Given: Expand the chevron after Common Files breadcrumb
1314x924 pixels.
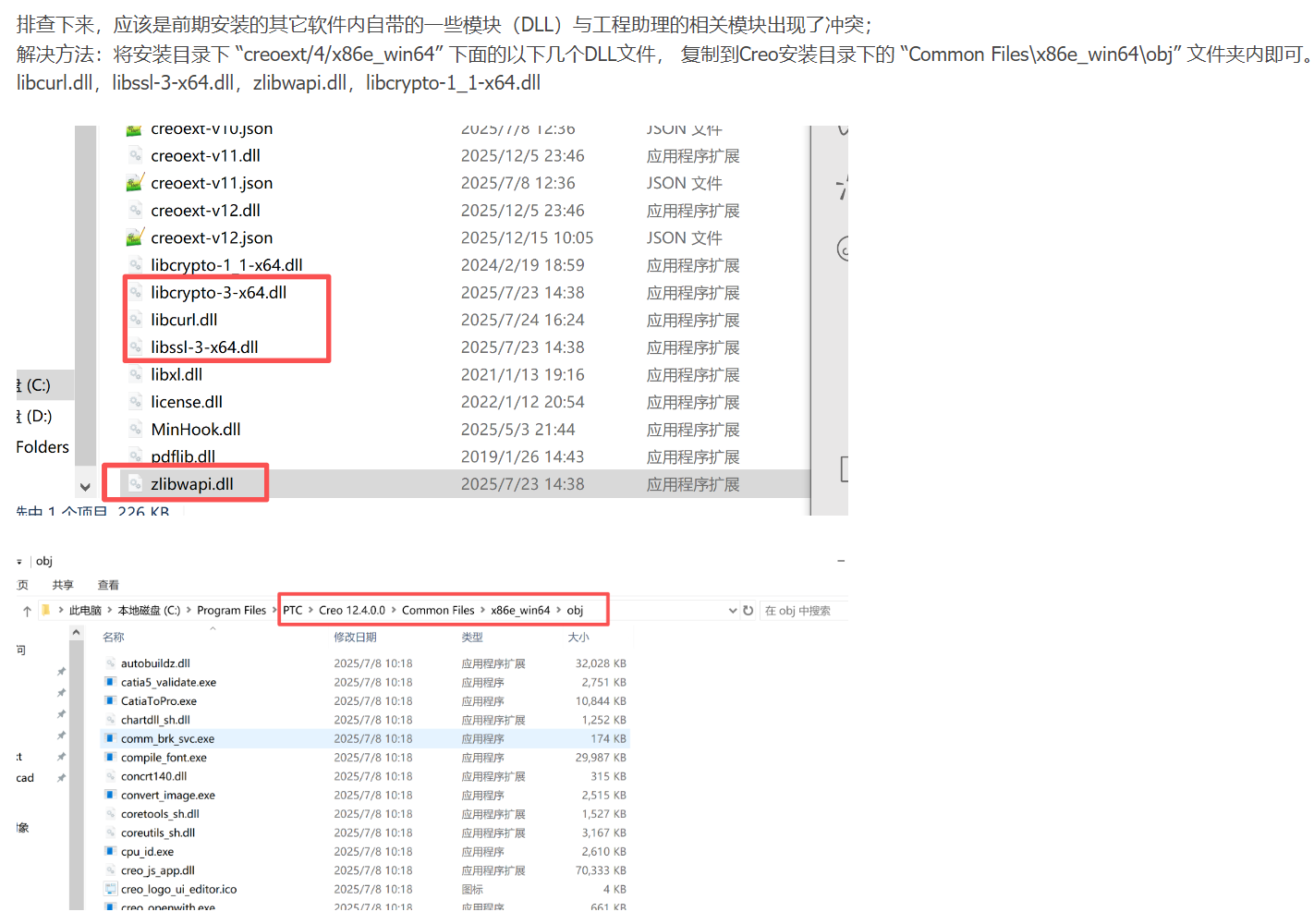Looking at the screenshot, I should coord(482,611).
